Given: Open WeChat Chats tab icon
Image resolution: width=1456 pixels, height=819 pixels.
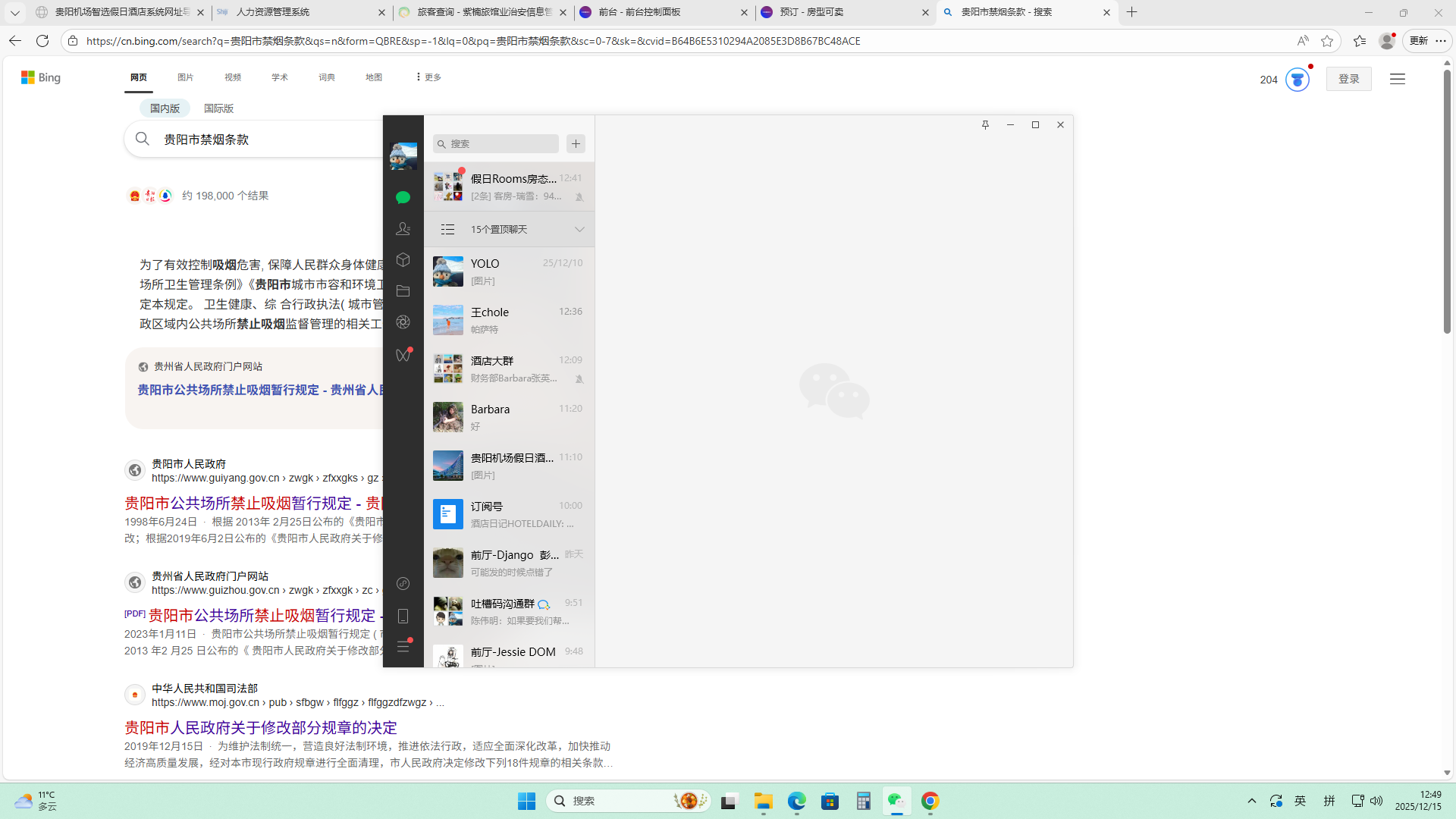Looking at the screenshot, I should (x=403, y=197).
